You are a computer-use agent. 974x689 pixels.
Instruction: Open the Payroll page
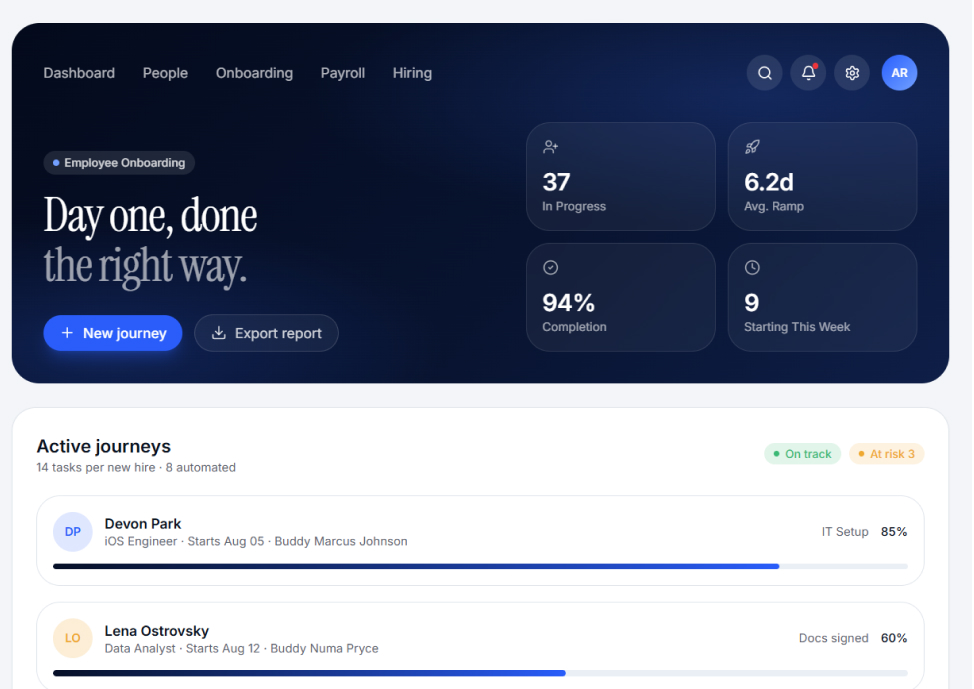(x=343, y=73)
